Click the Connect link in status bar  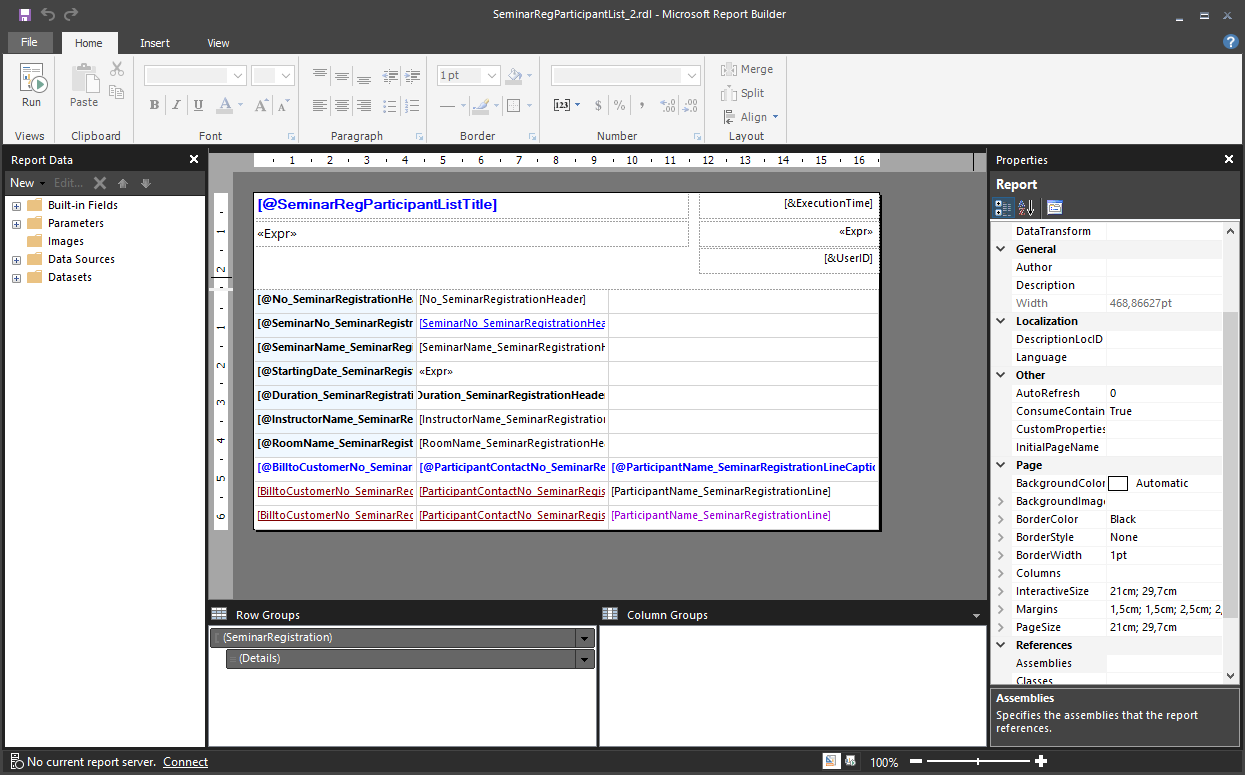pyautogui.click(x=186, y=762)
